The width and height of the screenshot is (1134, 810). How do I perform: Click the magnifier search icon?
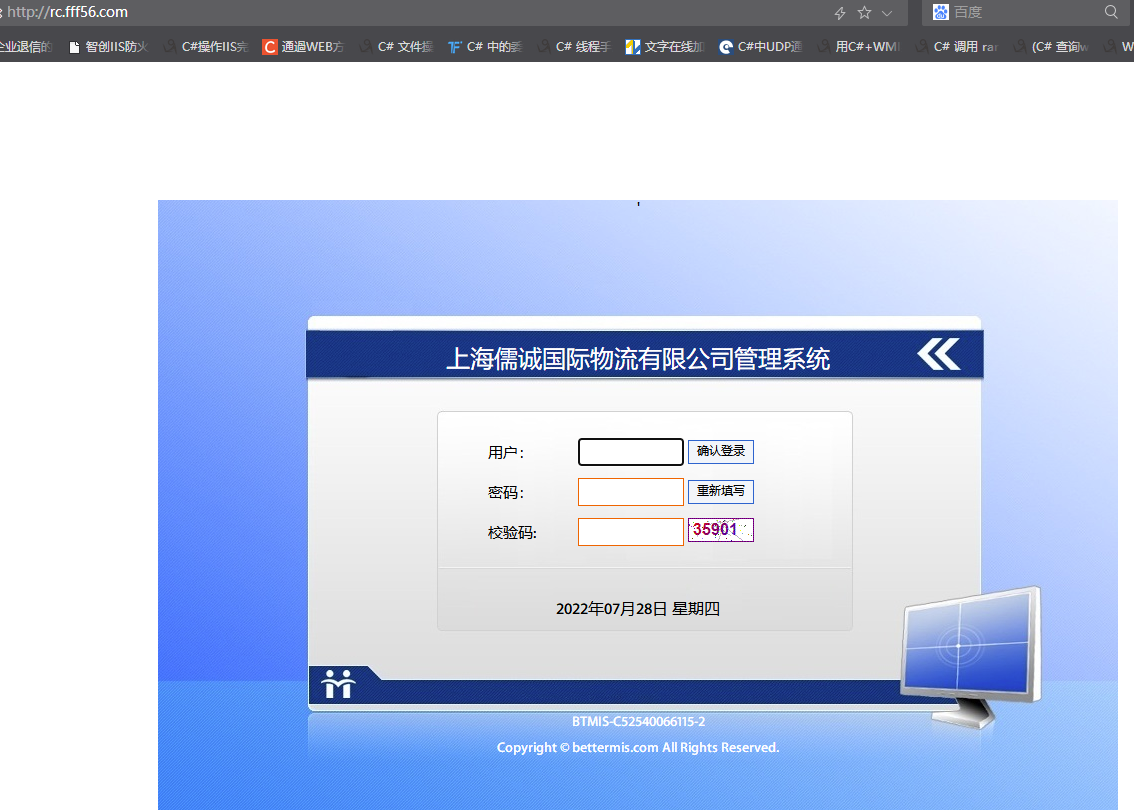1109,12
